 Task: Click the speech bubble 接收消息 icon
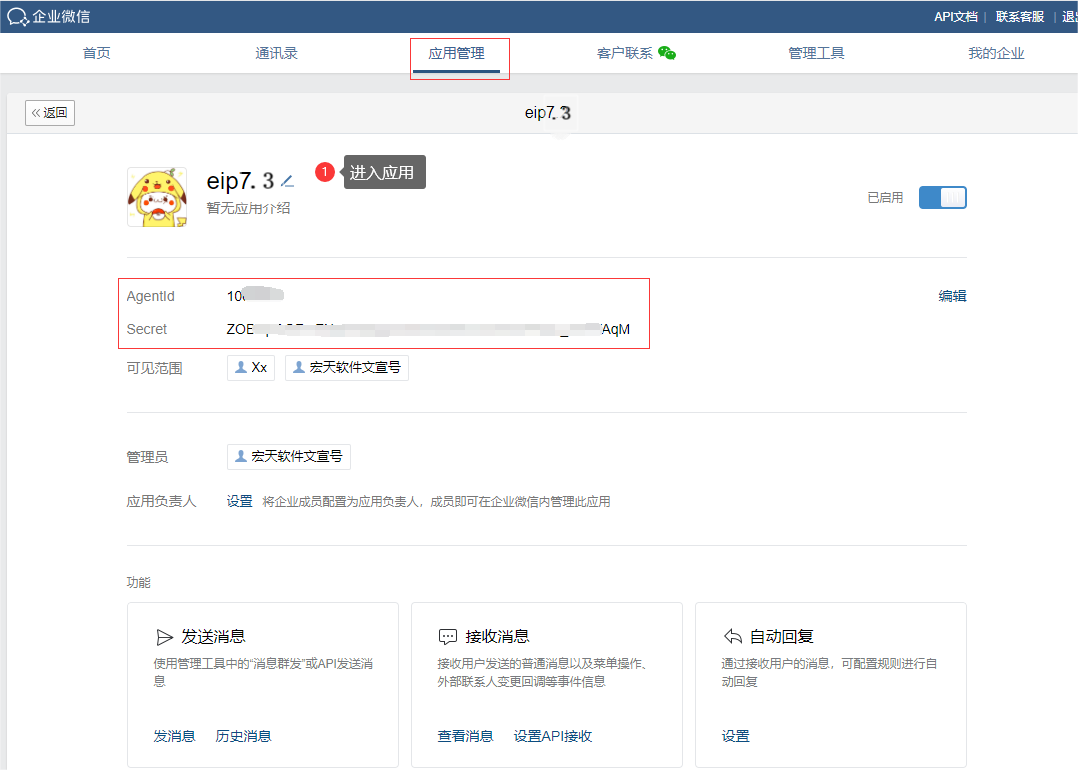click(x=448, y=637)
